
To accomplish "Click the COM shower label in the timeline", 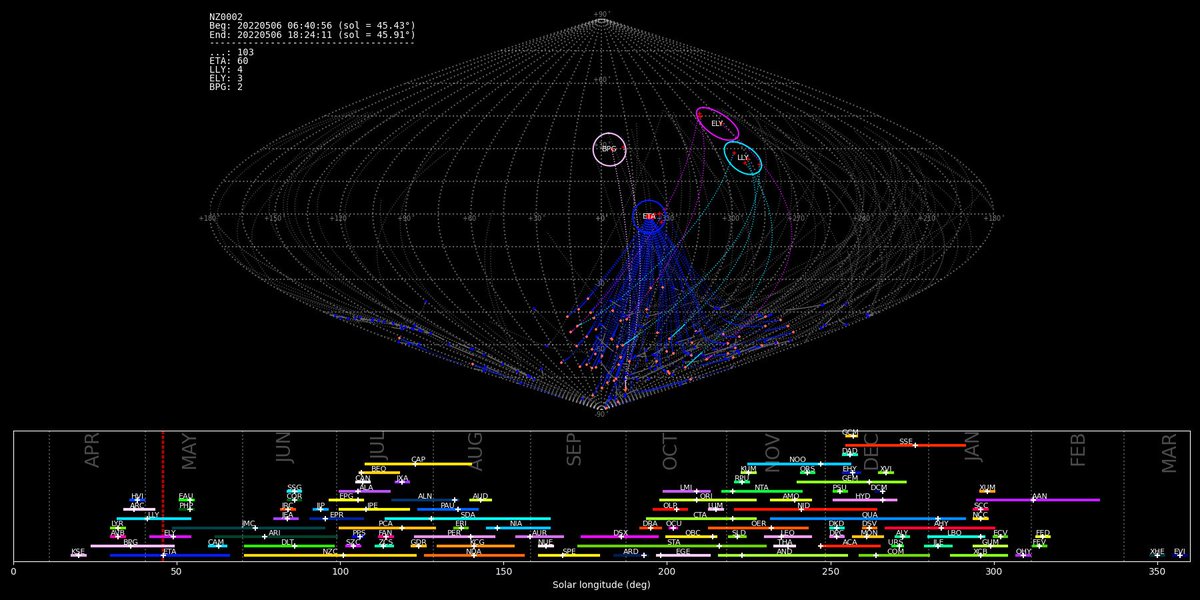I will click(x=895, y=551).
